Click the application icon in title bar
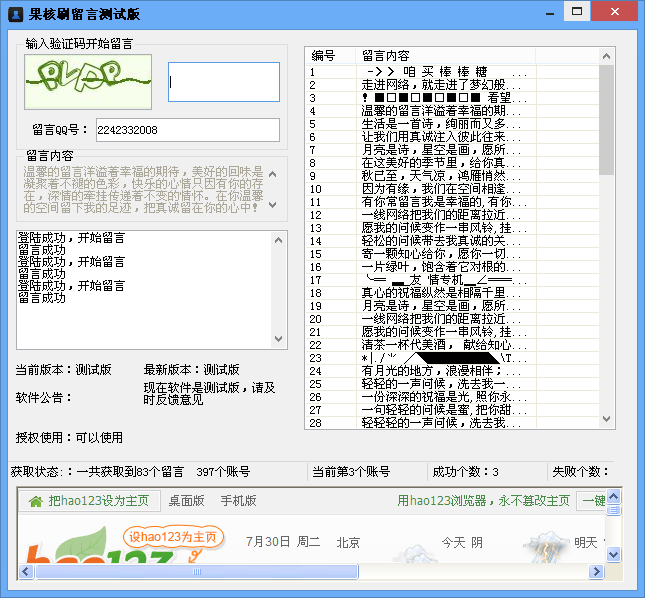Viewport: 645px width, 598px height. tap(16, 14)
